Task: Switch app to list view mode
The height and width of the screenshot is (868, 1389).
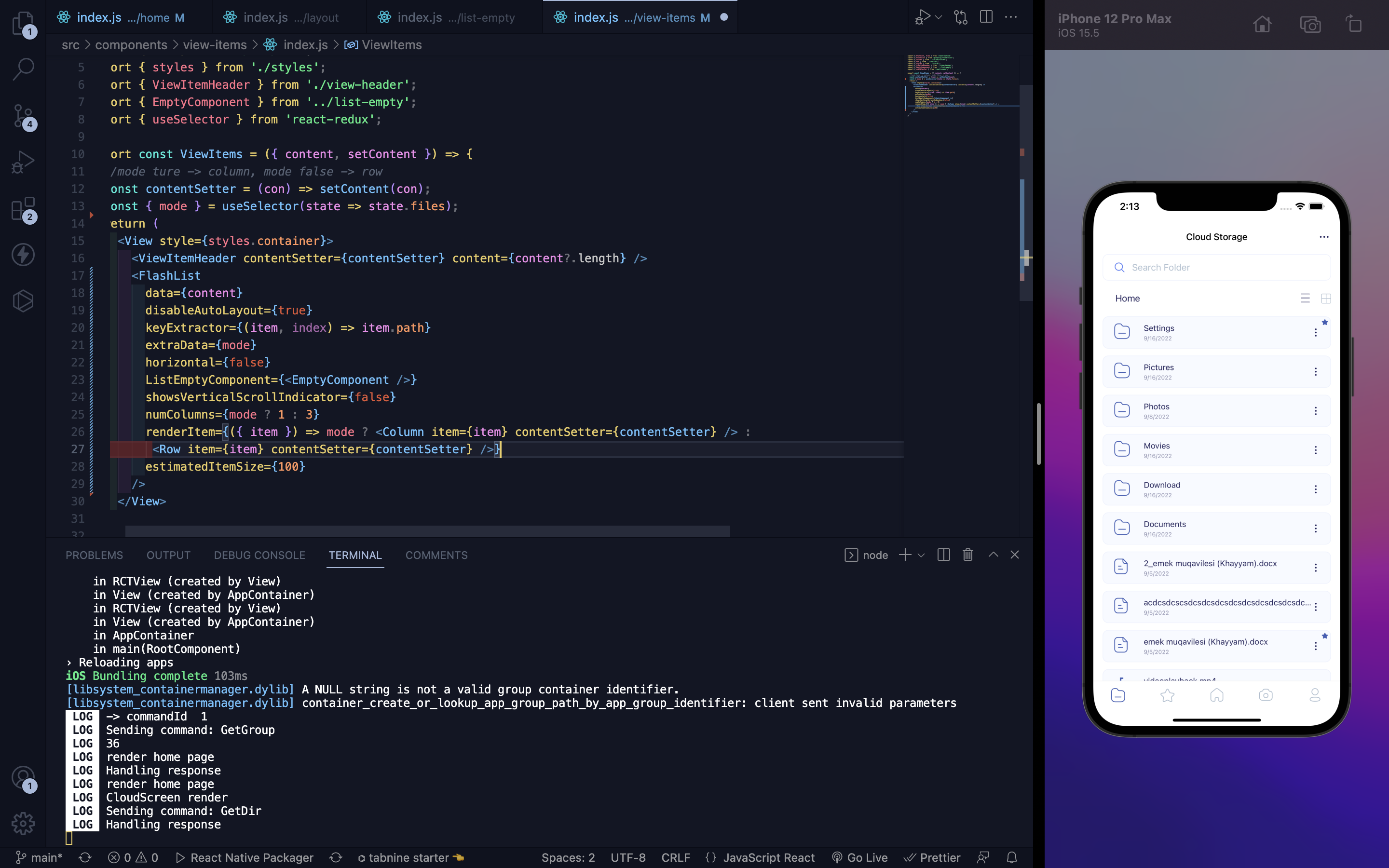Action: [1305, 298]
